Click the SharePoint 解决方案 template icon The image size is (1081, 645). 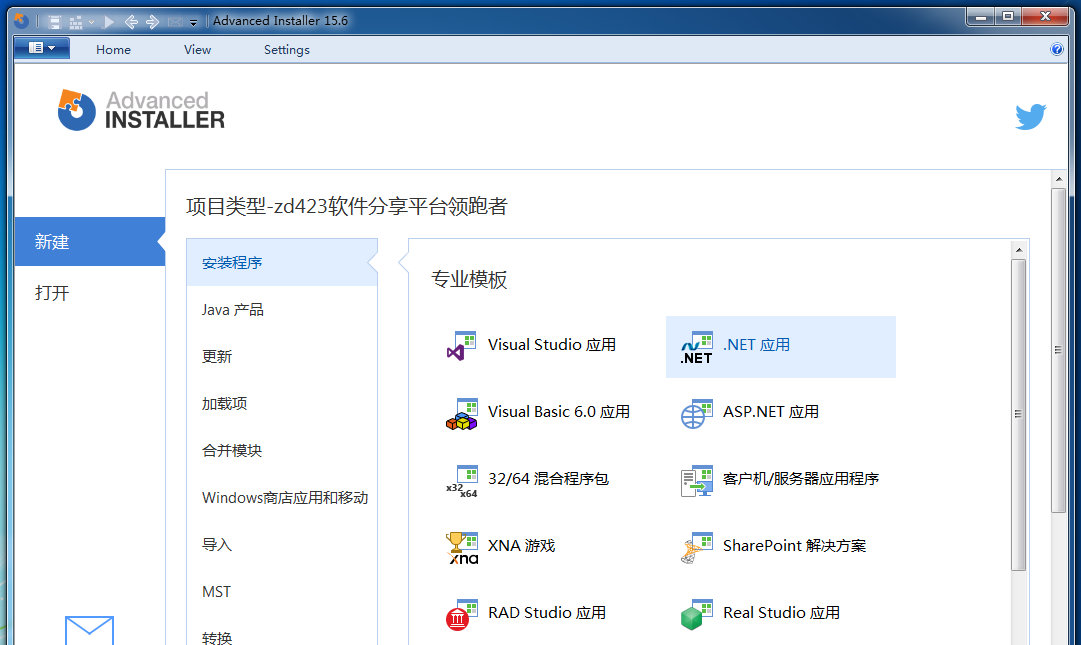[x=696, y=548]
